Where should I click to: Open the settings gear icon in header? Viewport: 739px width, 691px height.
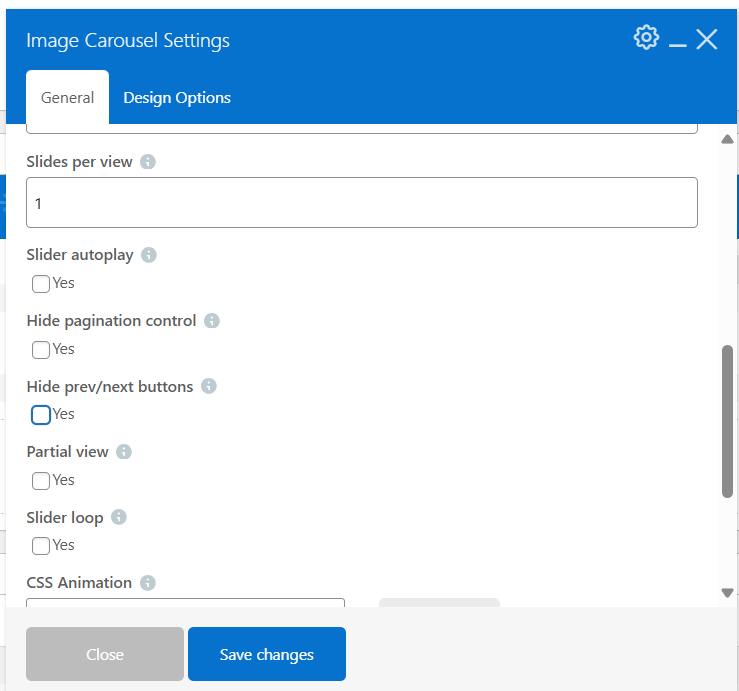coord(646,38)
